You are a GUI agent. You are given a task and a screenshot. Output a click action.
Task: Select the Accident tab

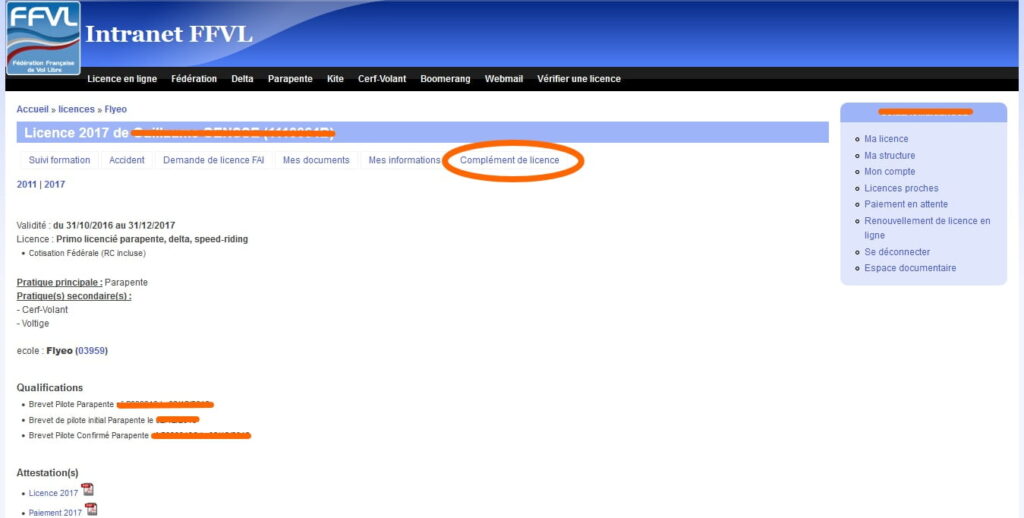pyautogui.click(x=127, y=160)
